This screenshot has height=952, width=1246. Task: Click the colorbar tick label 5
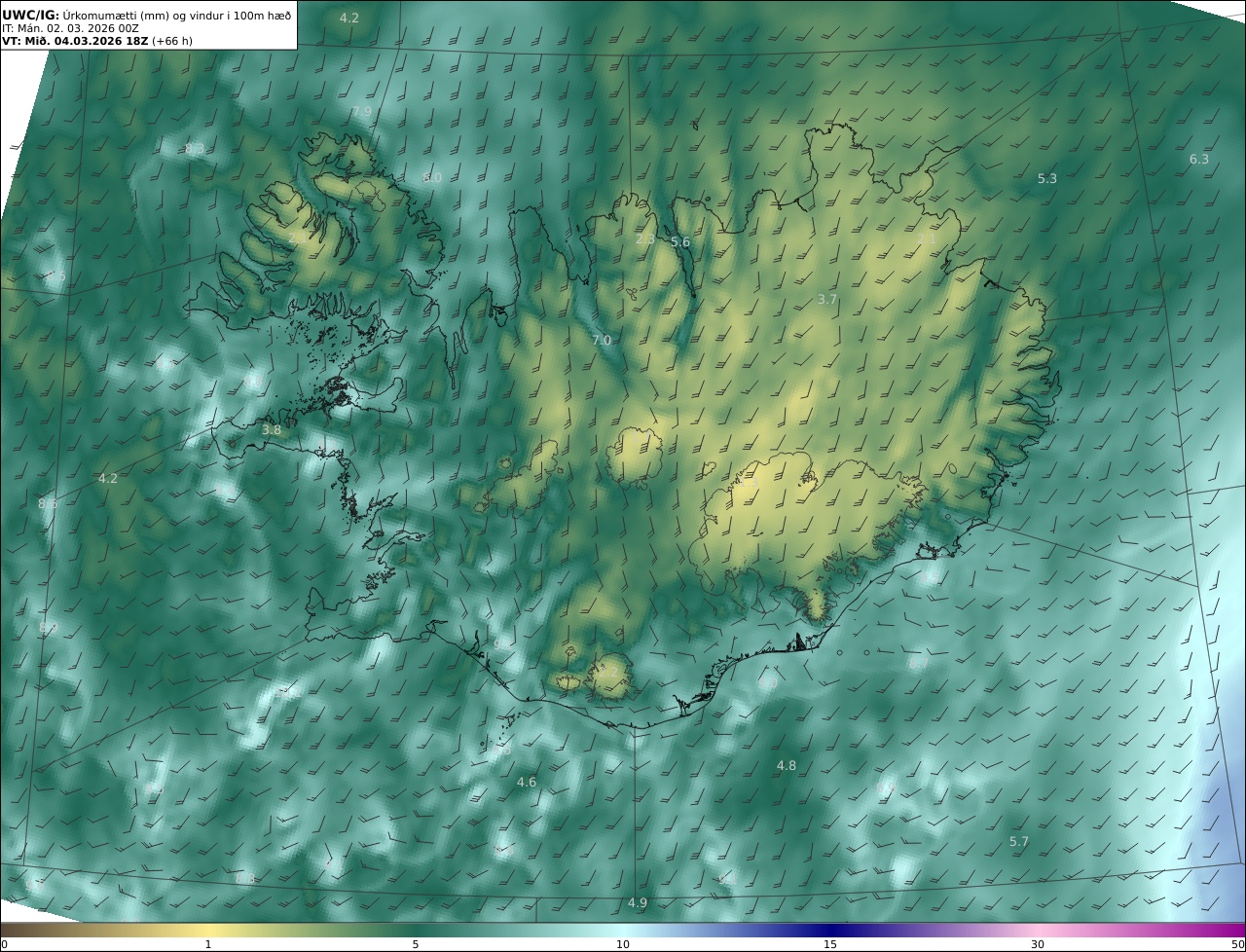pos(416,944)
